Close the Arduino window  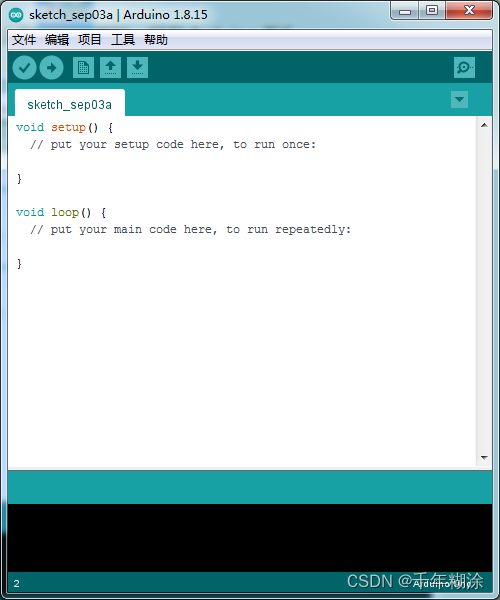coord(469,11)
